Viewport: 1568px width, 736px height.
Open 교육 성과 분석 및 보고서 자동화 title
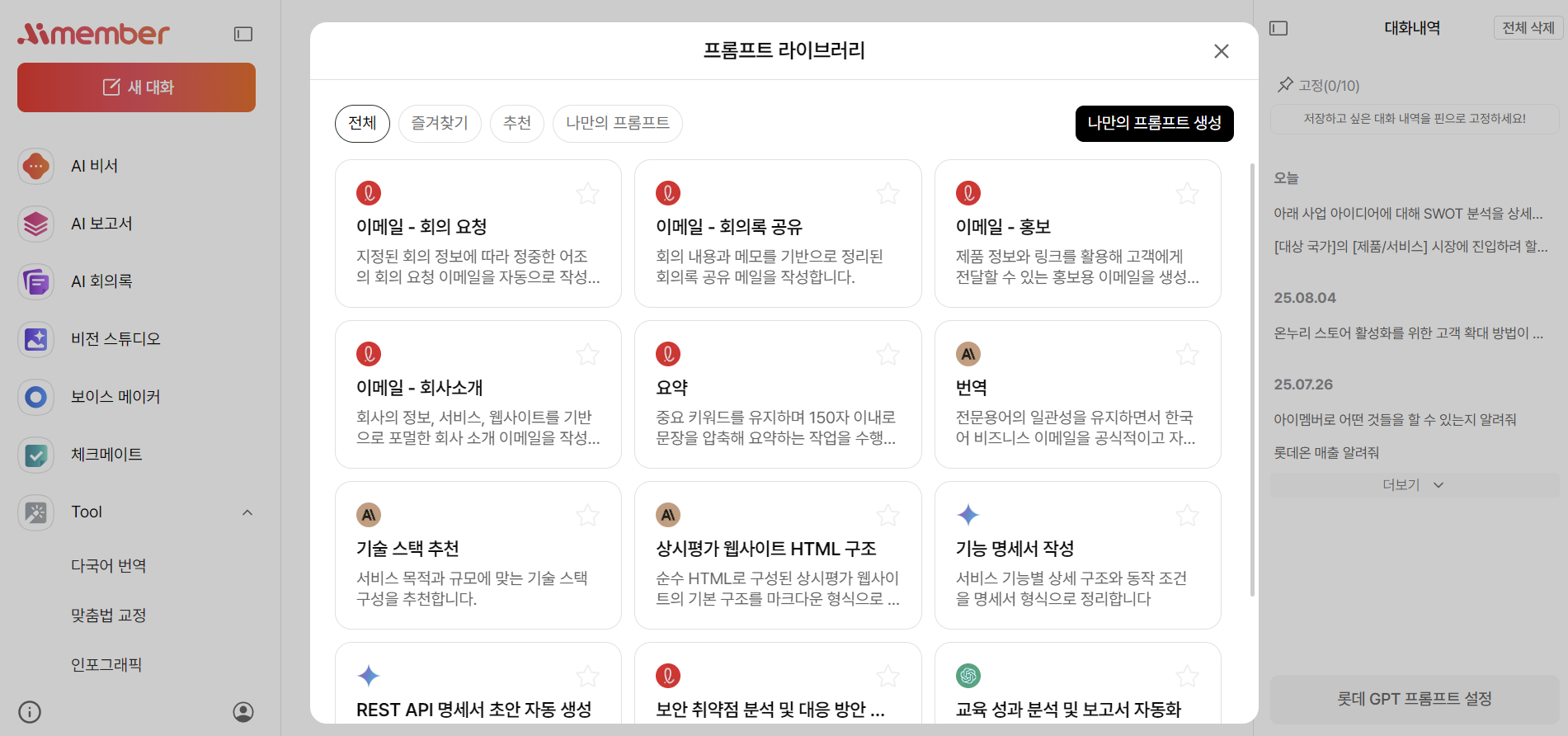(x=1068, y=710)
